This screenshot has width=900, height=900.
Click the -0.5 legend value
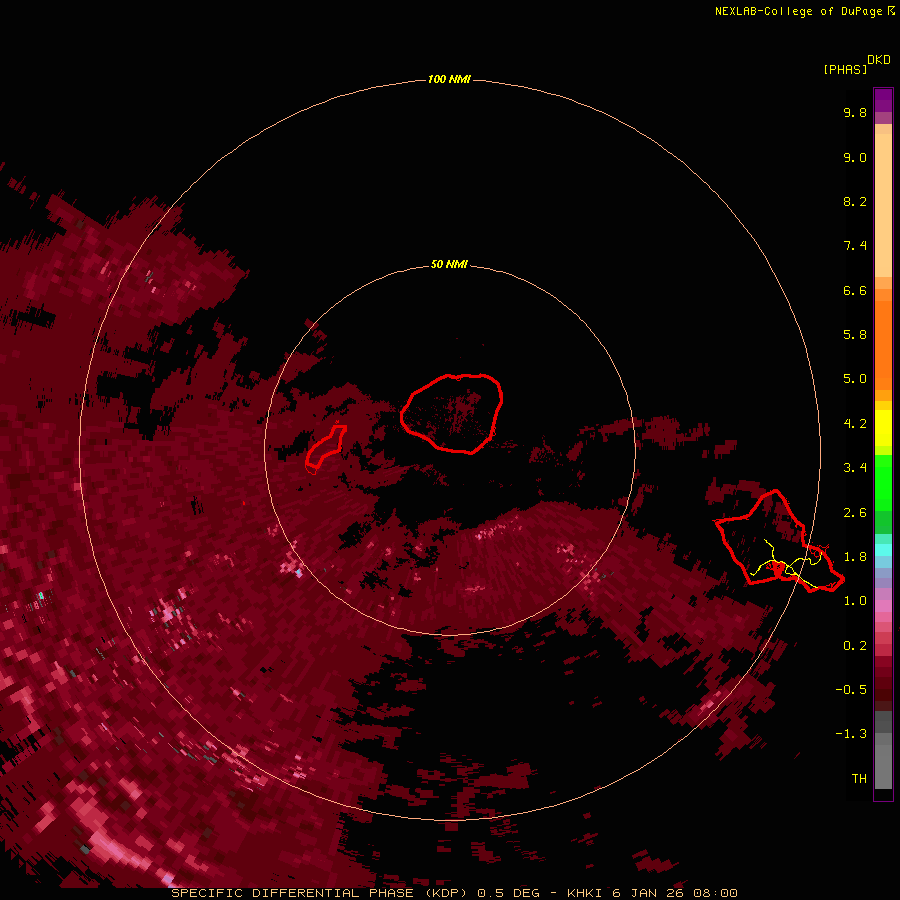point(851,690)
